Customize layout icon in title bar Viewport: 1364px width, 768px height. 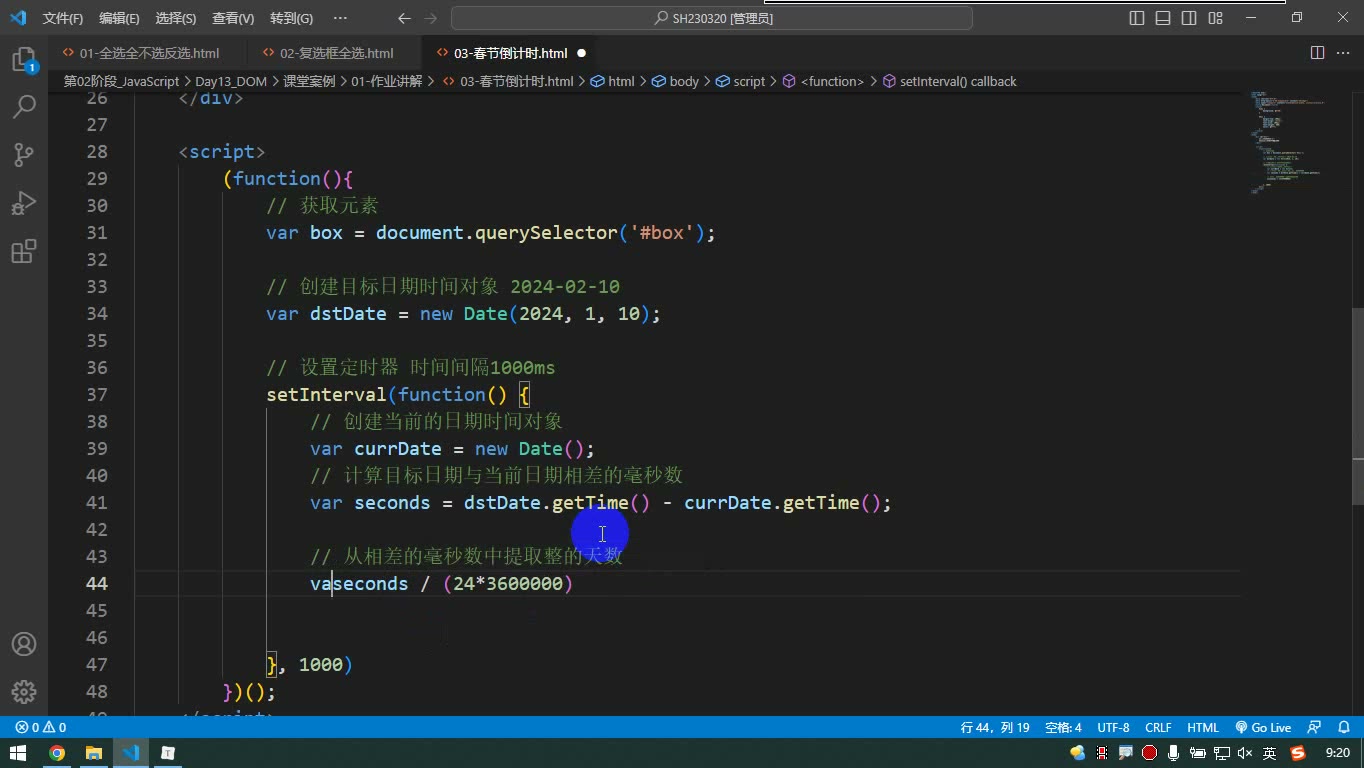click(x=1215, y=18)
